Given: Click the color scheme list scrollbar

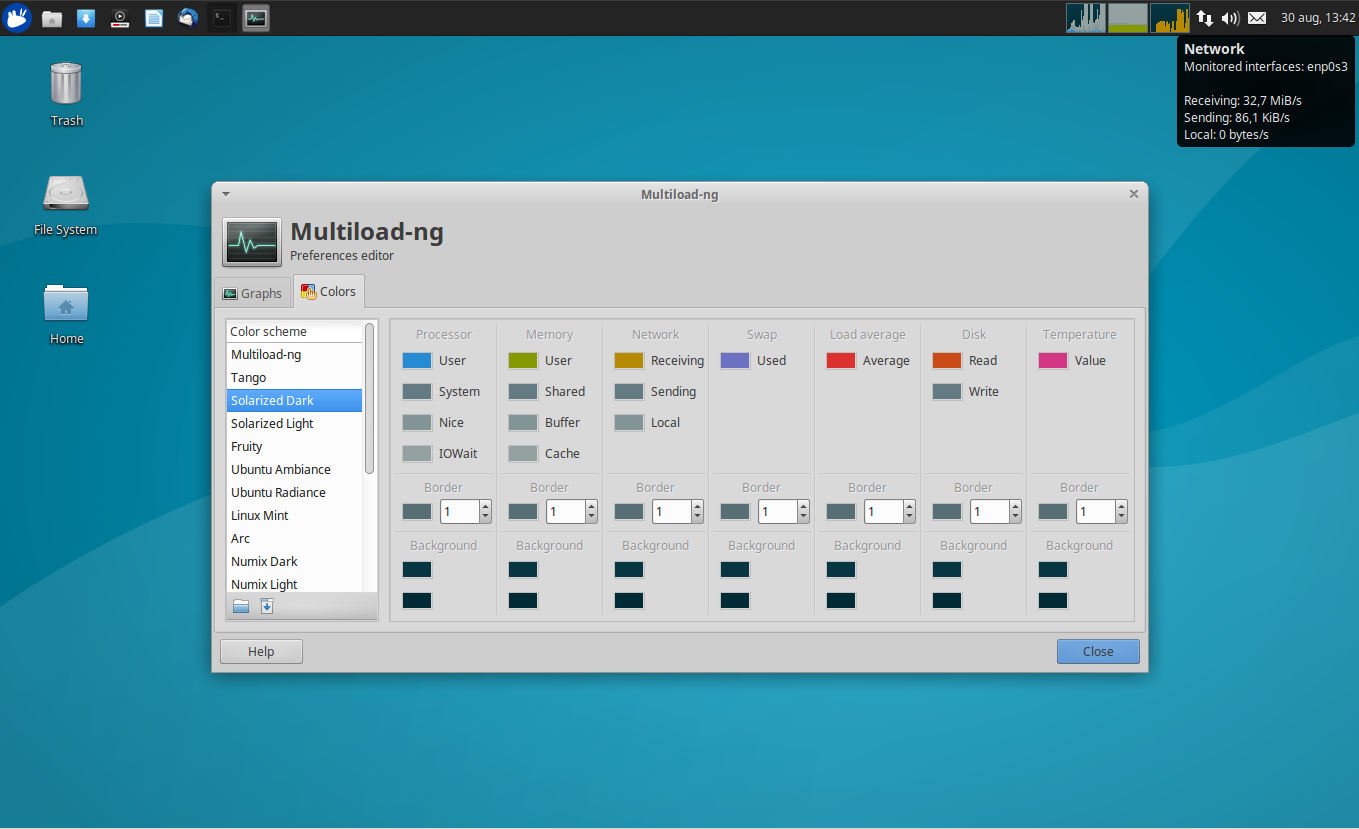Looking at the screenshot, I should click(369, 398).
